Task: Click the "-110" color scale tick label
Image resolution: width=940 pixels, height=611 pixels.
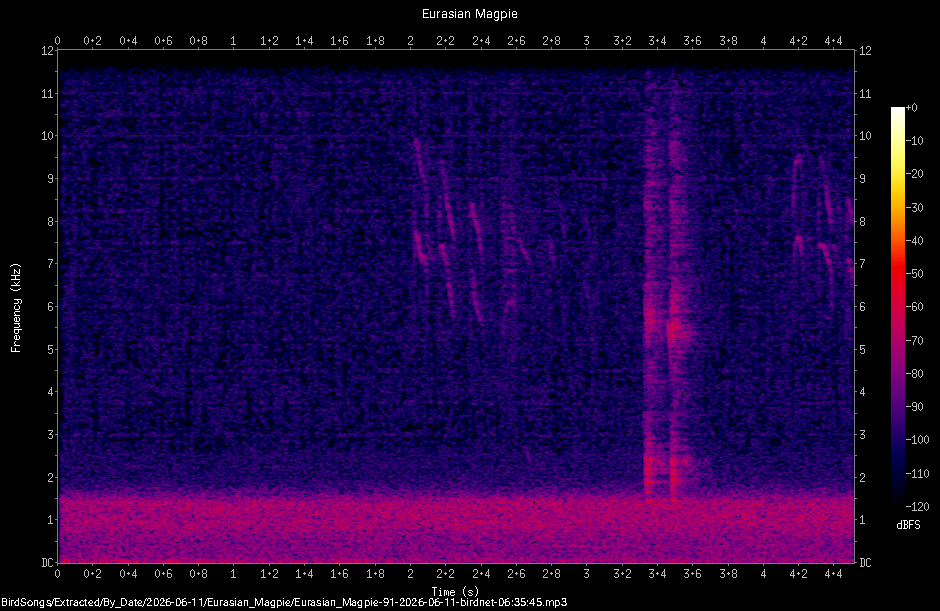Action: click(917, 473)
